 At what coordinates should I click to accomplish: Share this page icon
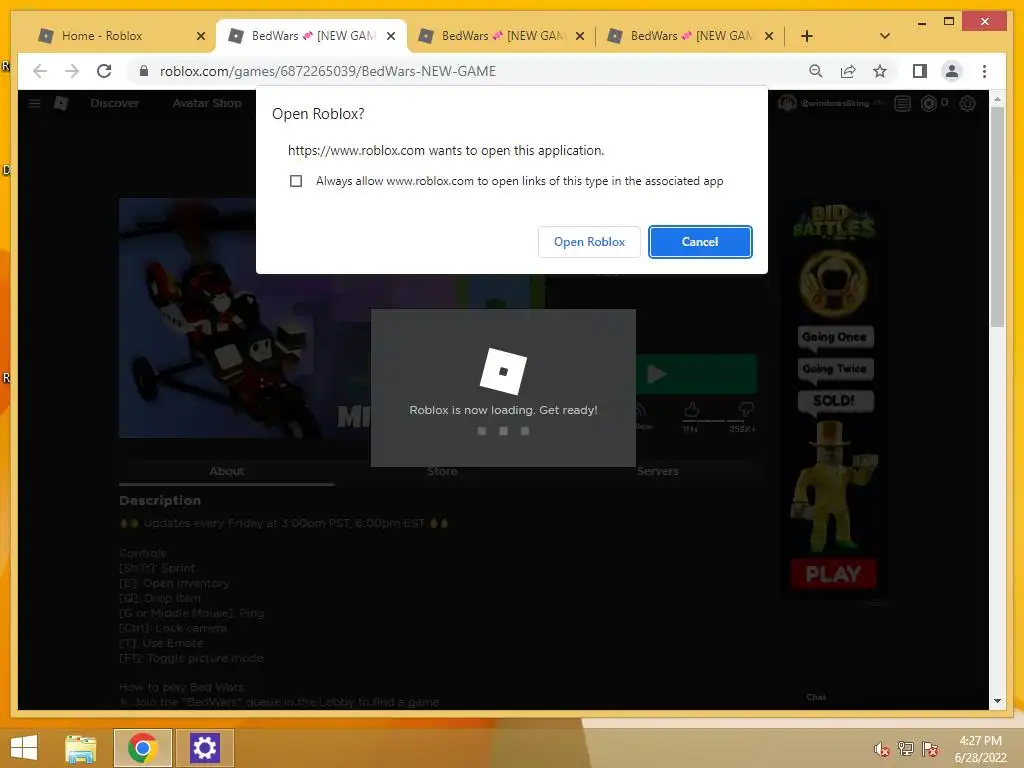848,71
